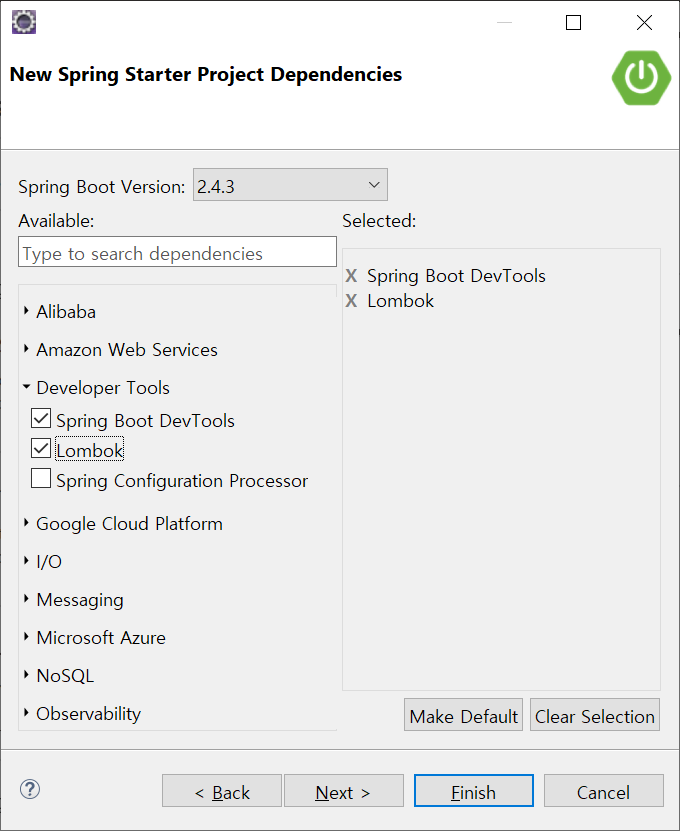This screenshot has height=831, width=680.
Task: Click the Eclipse gear icon in title bar
Action: [x=24, y=21]
